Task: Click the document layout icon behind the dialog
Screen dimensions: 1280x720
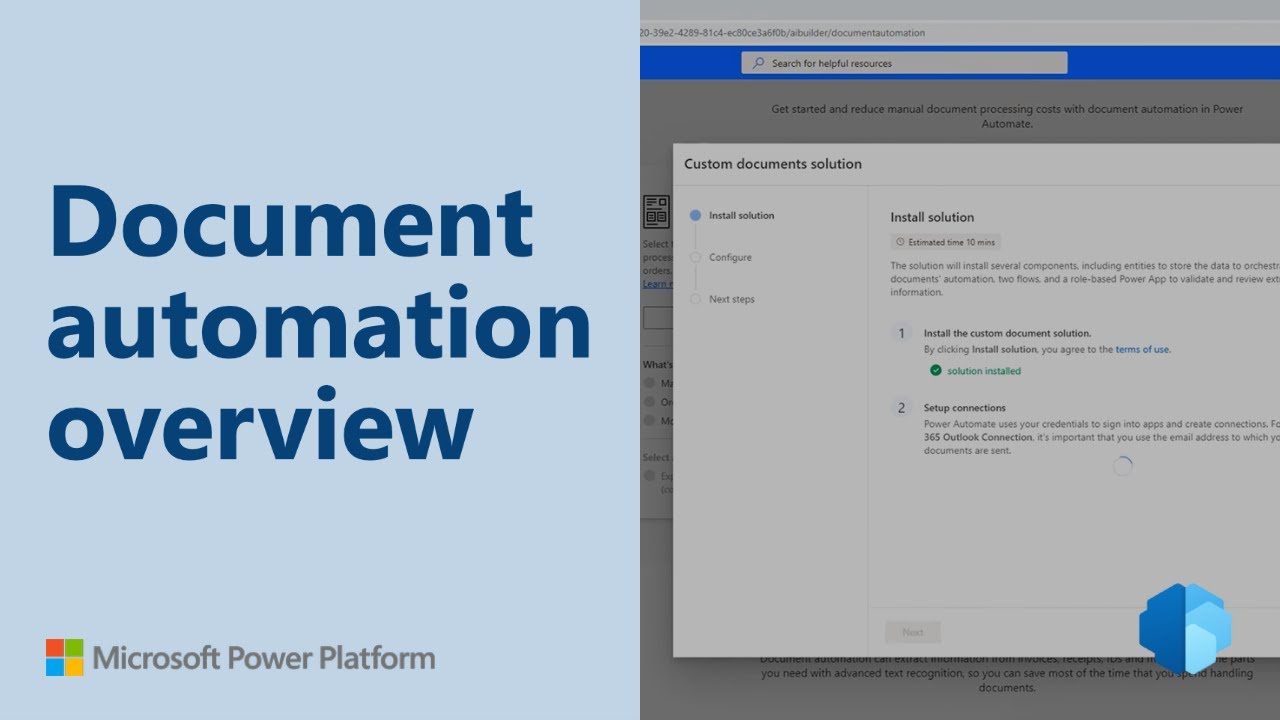Action: (x=656, y=211)
